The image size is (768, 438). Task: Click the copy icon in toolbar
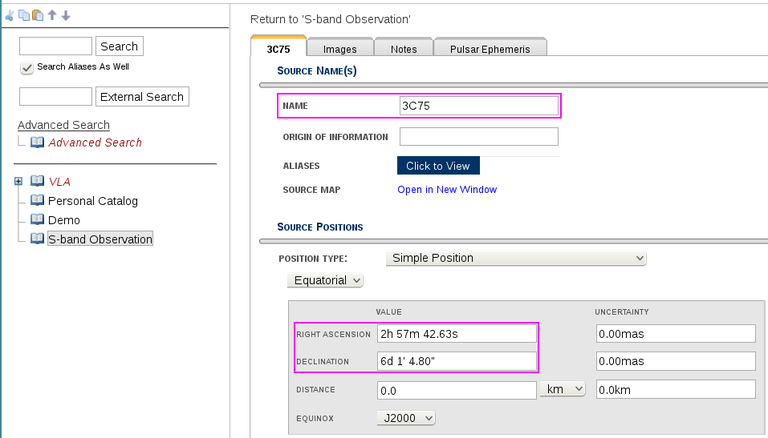tap(25, 16)
